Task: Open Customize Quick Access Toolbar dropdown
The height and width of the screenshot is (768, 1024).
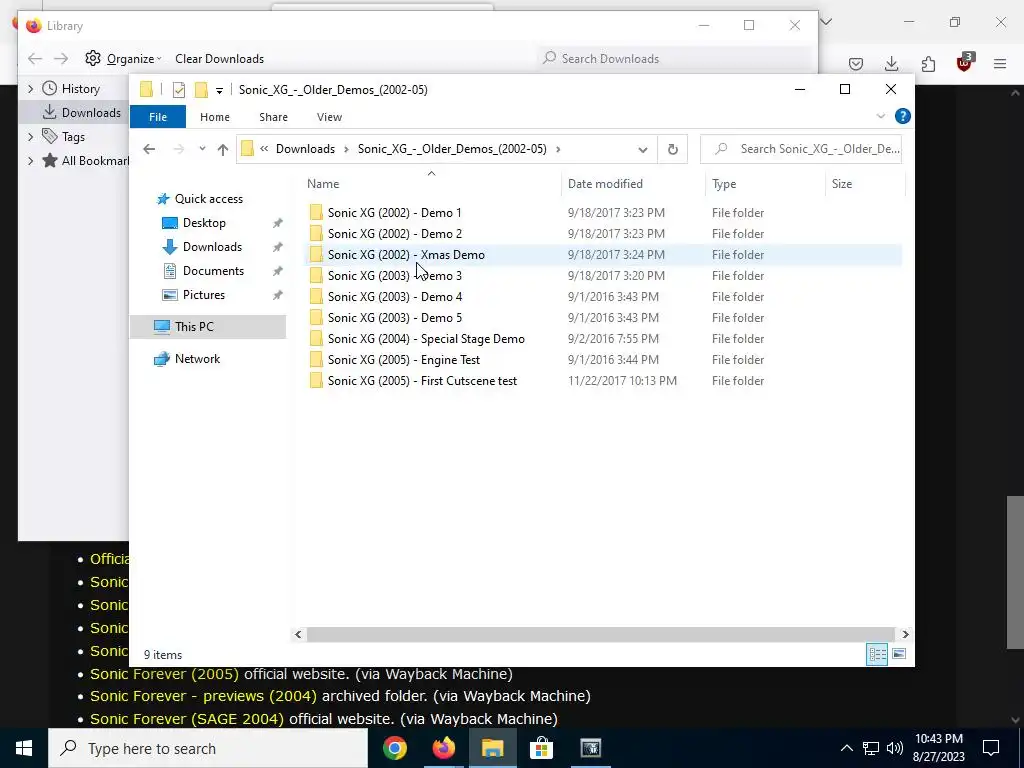Action: pyautogui.click(x=219, y=91)
